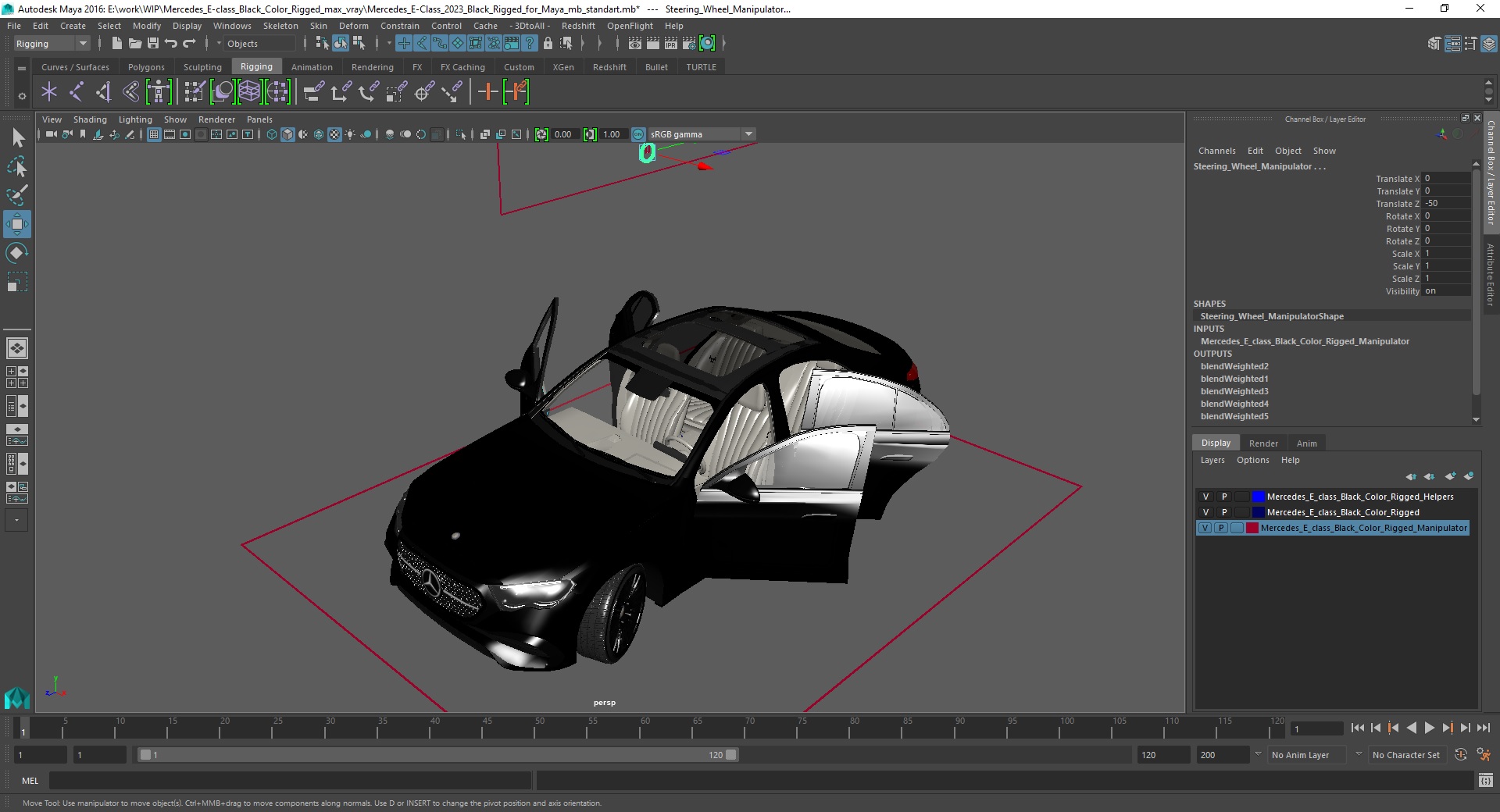
Task: Click the Translate Z value field
Action: coord(1445,203)
